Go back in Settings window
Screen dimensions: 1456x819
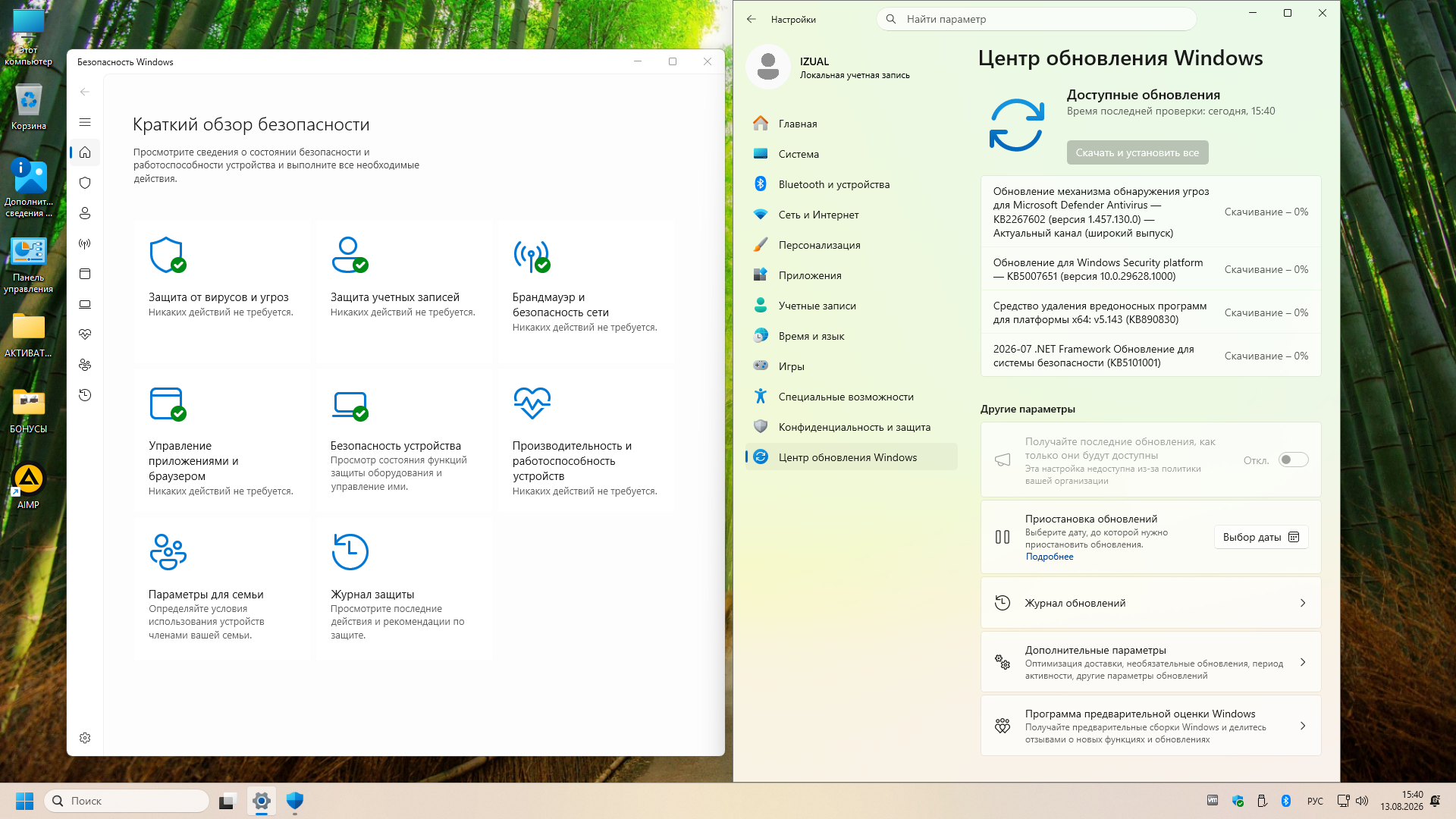[752, 20]
